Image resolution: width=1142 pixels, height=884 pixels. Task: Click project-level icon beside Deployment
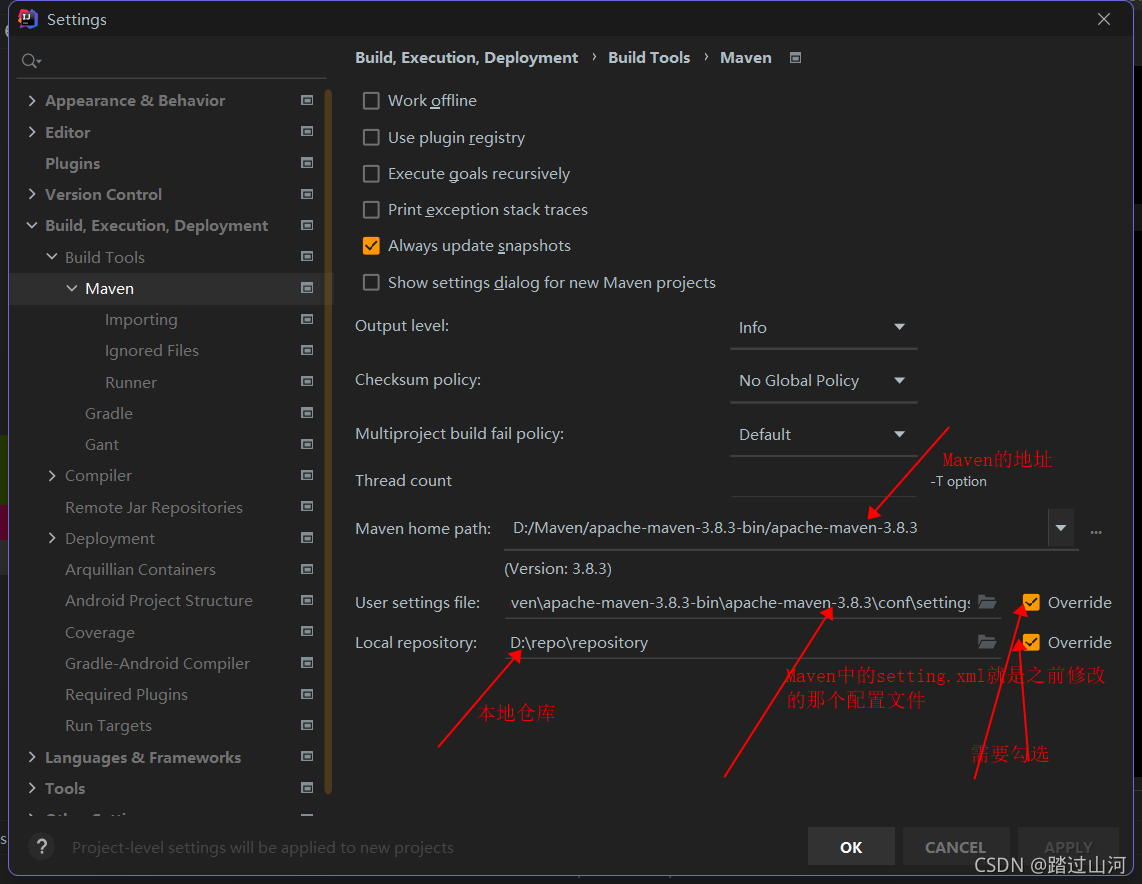point(307,538)
